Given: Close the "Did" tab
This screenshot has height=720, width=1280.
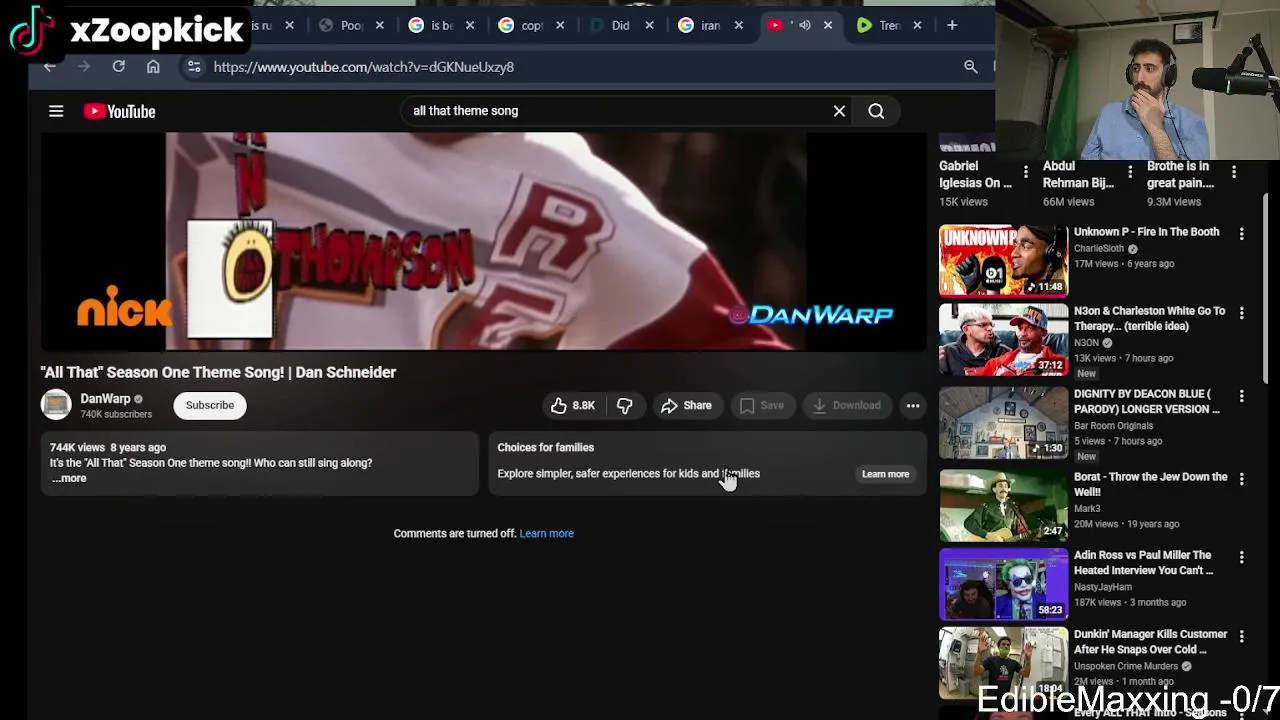Looking at the screenshot, I should (x=648, y=25).
